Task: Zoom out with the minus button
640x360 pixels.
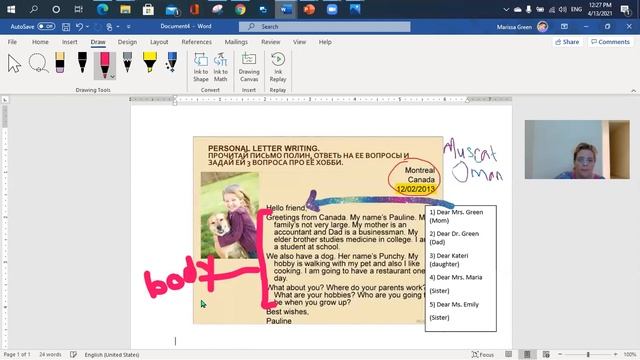Action: 560,354
